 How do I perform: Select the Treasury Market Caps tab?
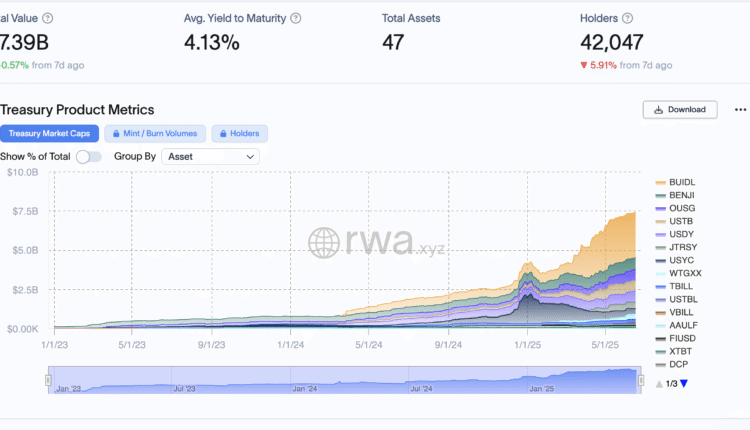(49, 133)
